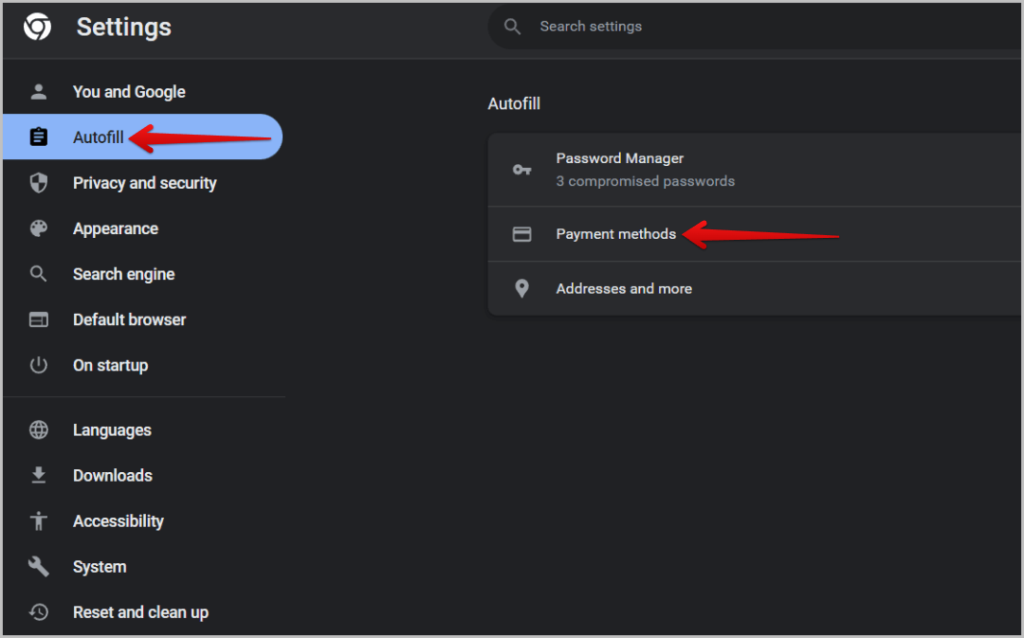Click the System wrench icon

39,566
